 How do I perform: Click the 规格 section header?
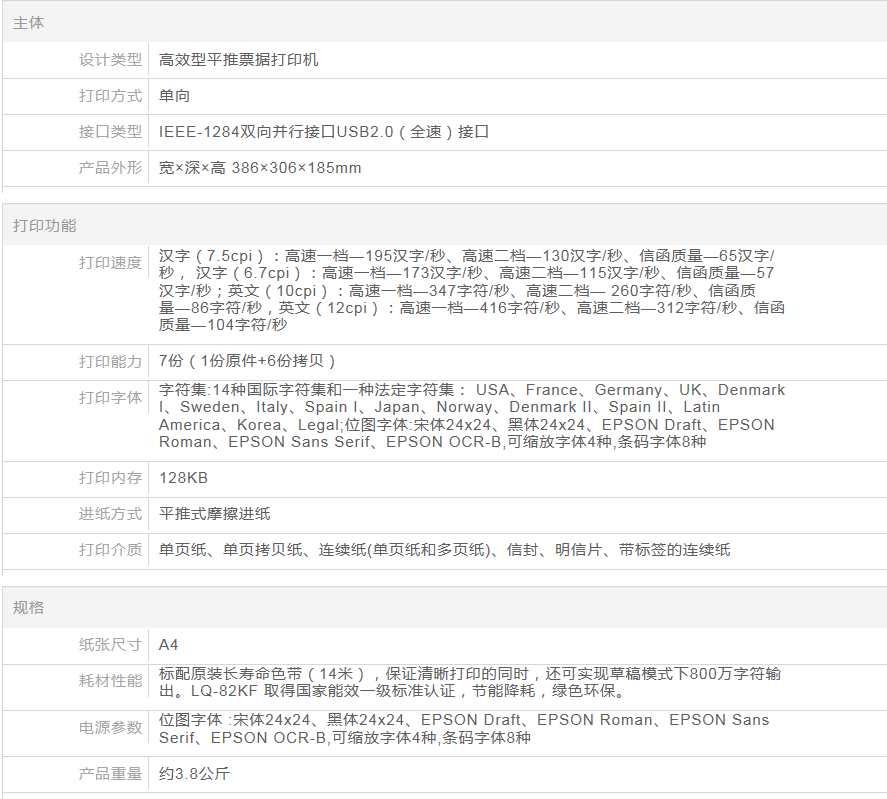[x=29, y=608]
